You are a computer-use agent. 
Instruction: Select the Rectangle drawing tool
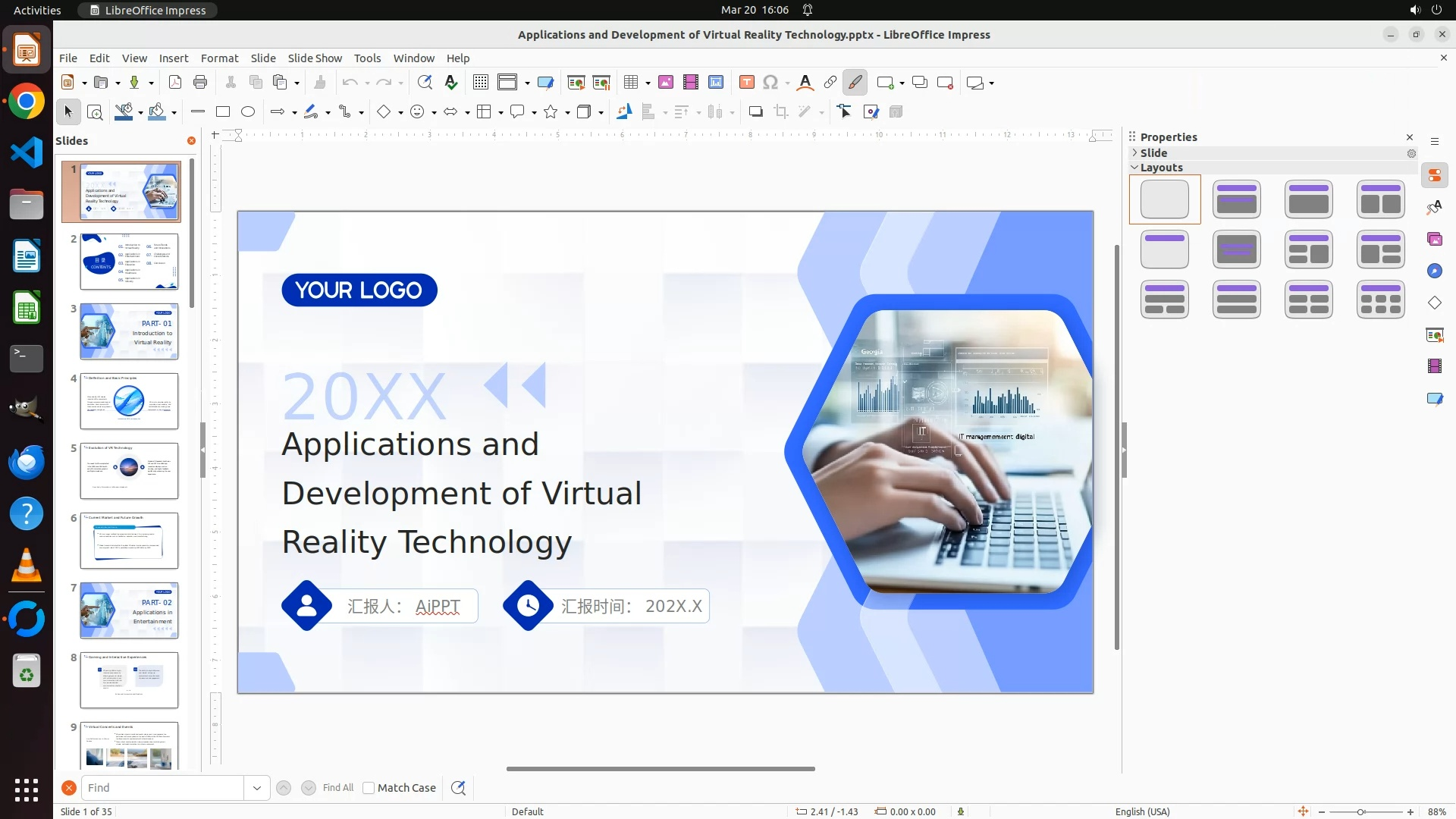[x=223, y=111]
